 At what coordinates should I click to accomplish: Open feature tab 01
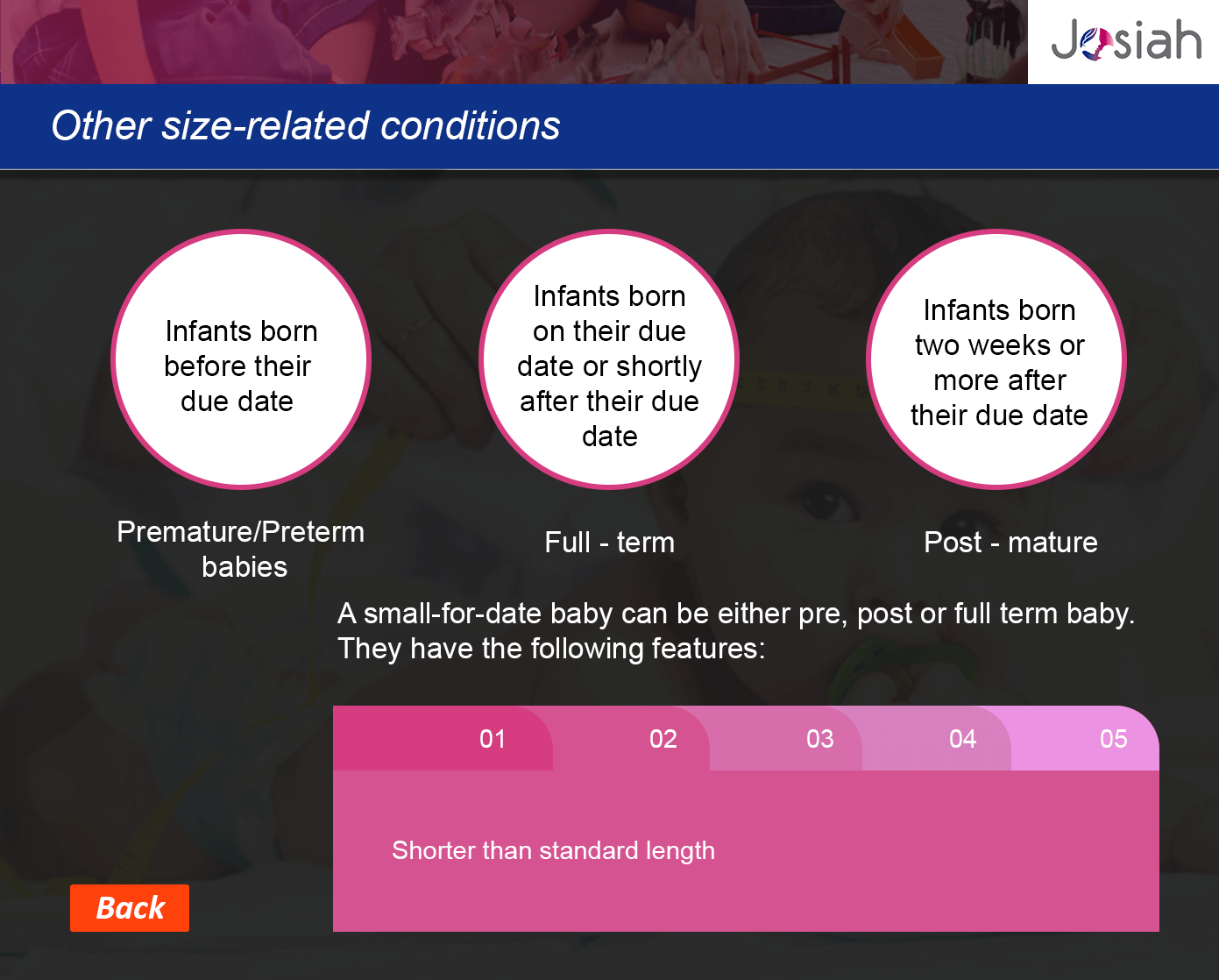point(443,738)
